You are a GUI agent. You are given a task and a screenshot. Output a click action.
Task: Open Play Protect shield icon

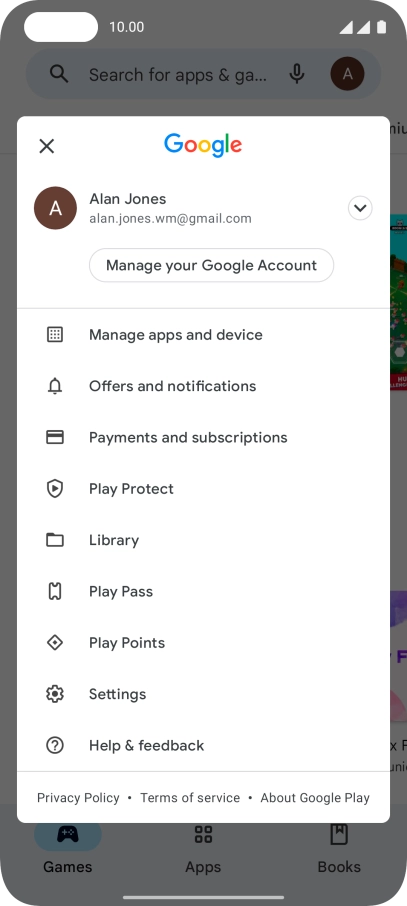pyautogui.click(x=55, y=489)
